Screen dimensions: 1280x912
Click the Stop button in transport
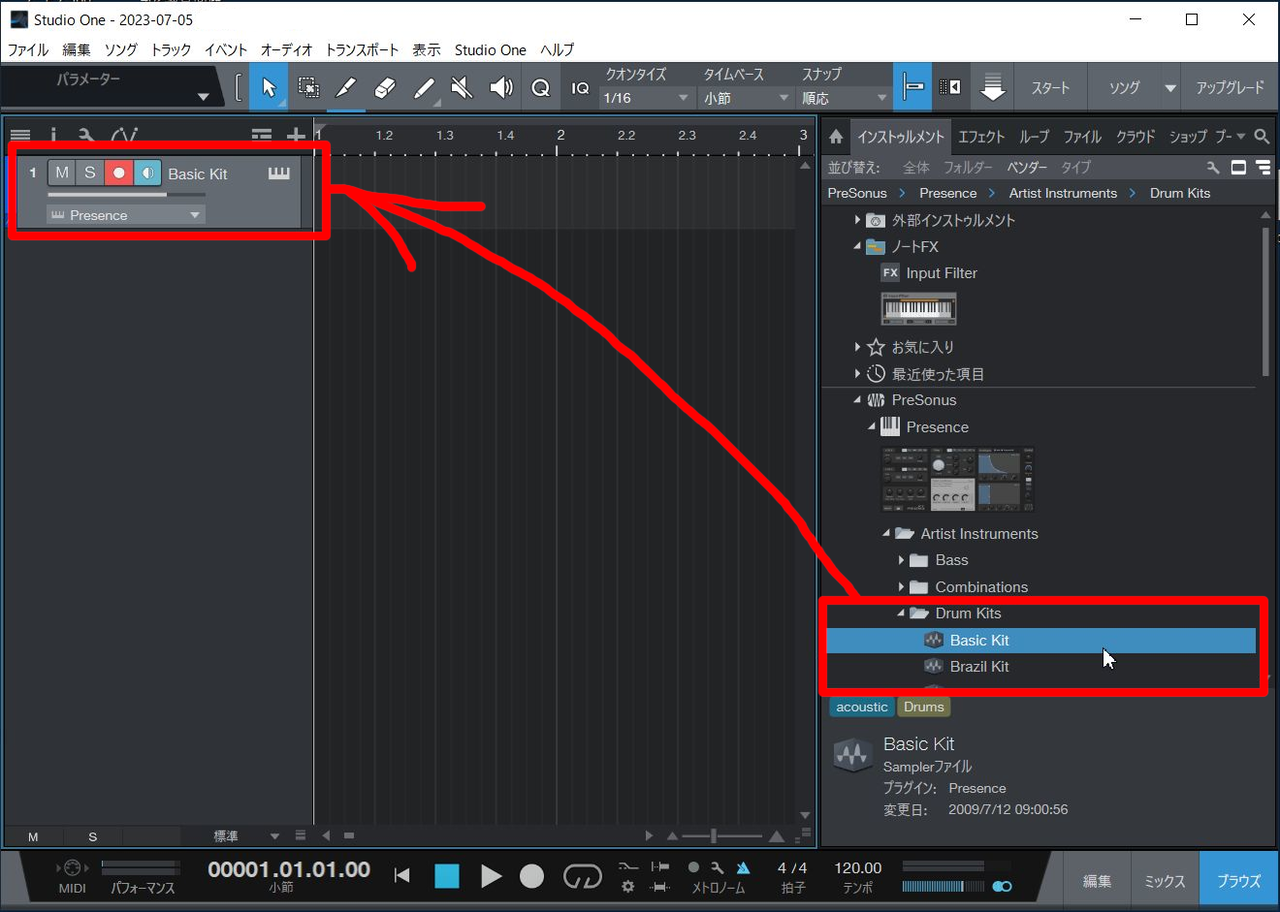click(x=446, y=876)
